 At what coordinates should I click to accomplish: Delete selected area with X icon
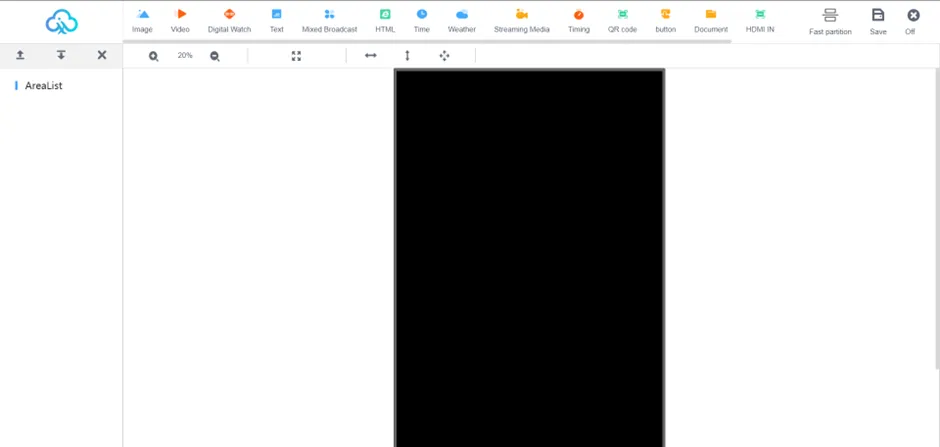(102, 55)
